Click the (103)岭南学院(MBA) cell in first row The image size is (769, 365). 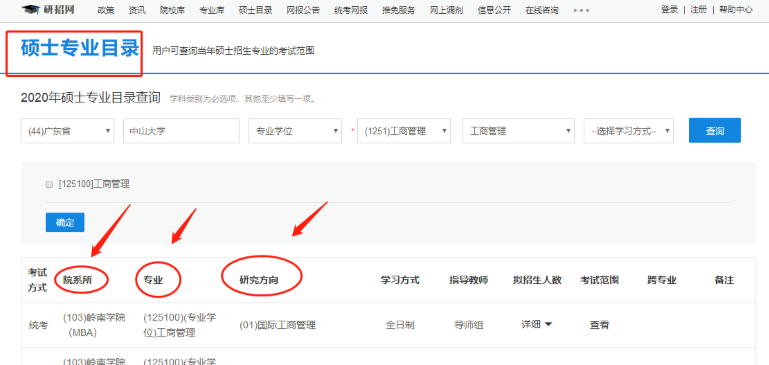click(94, 325)
